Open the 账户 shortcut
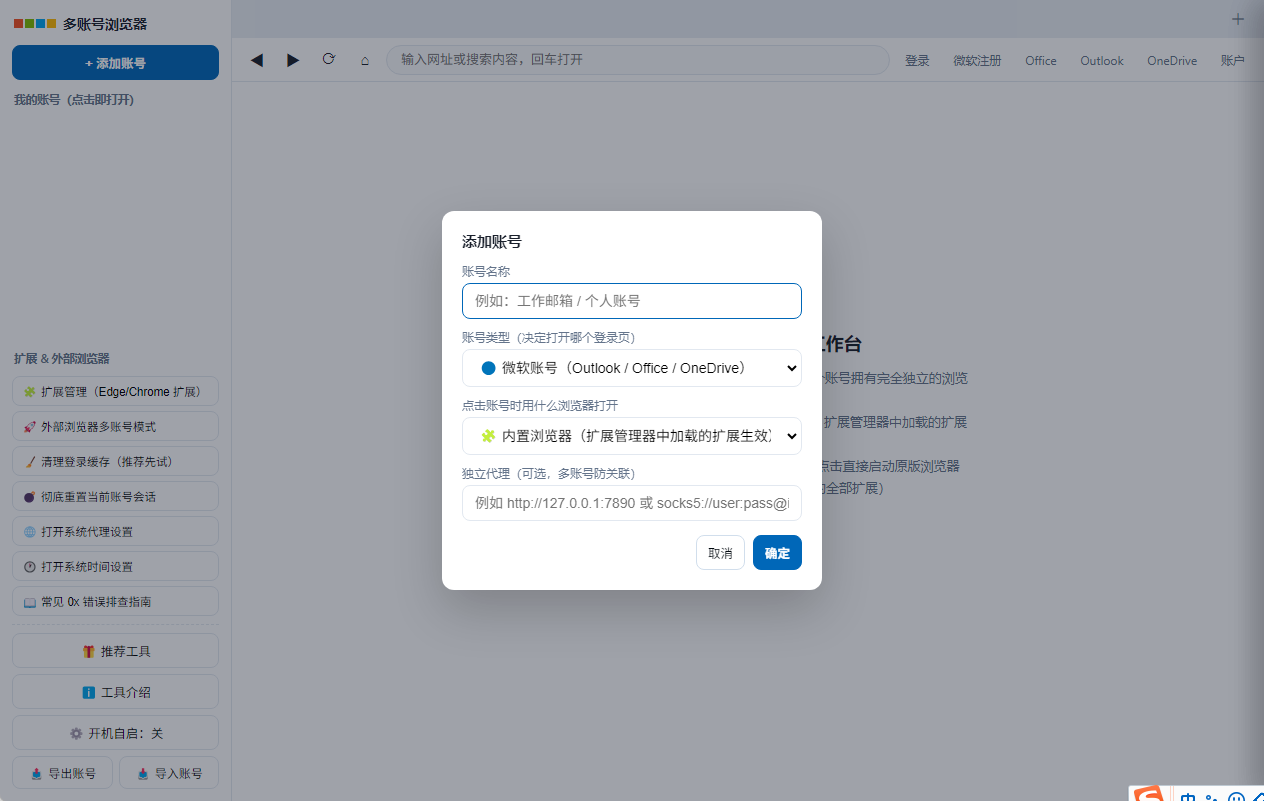This screenshot has width=1264, height=801. pyautogui.click(x=1233, y=61)
